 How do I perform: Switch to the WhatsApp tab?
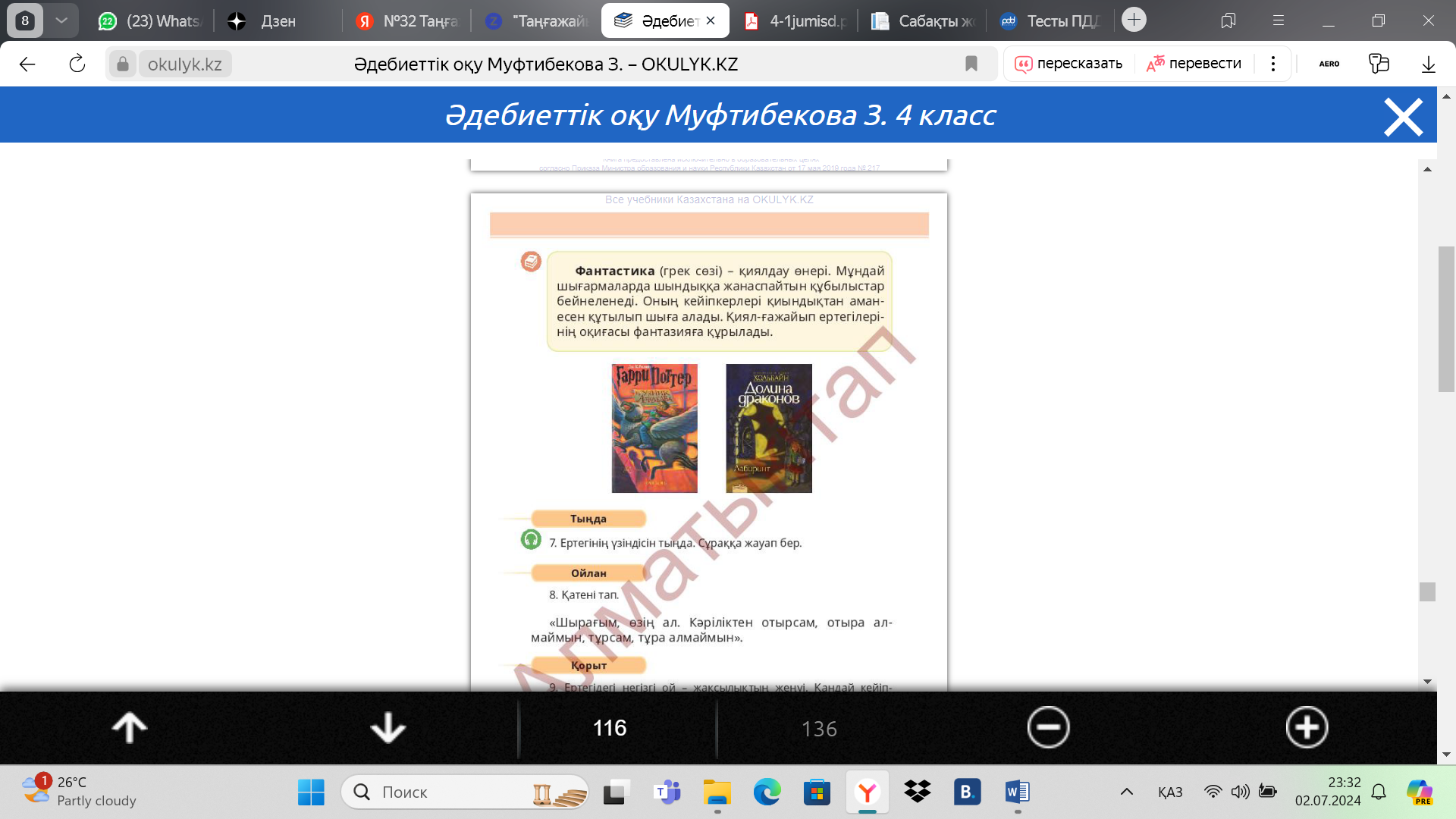152,21
